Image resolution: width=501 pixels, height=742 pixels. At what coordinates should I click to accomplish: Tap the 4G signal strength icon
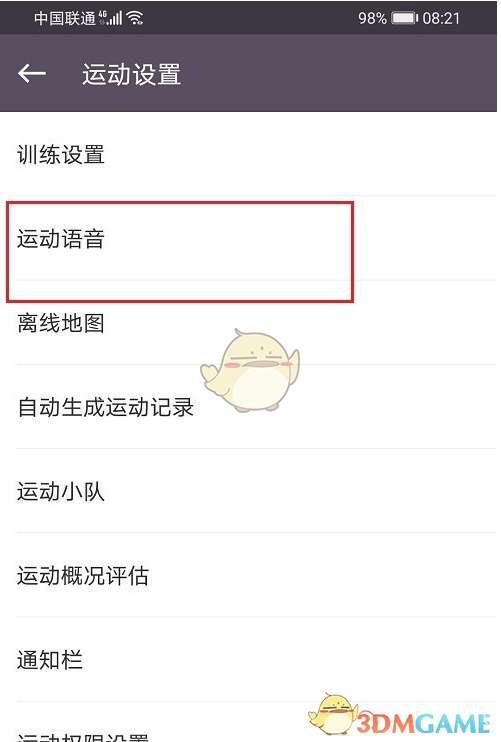coord(110,18)
